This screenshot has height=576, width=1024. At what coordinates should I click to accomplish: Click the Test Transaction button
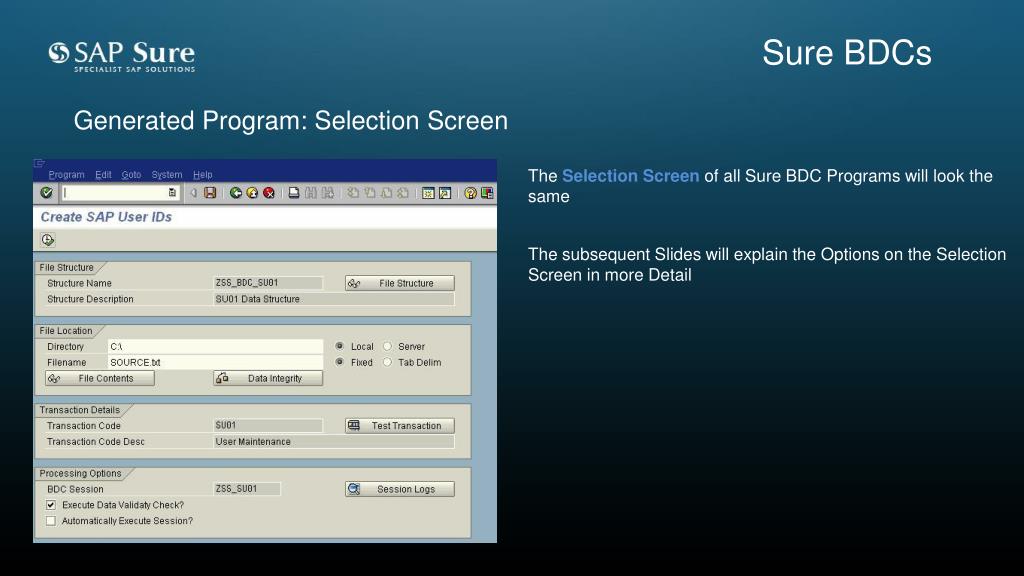(400, 426)
